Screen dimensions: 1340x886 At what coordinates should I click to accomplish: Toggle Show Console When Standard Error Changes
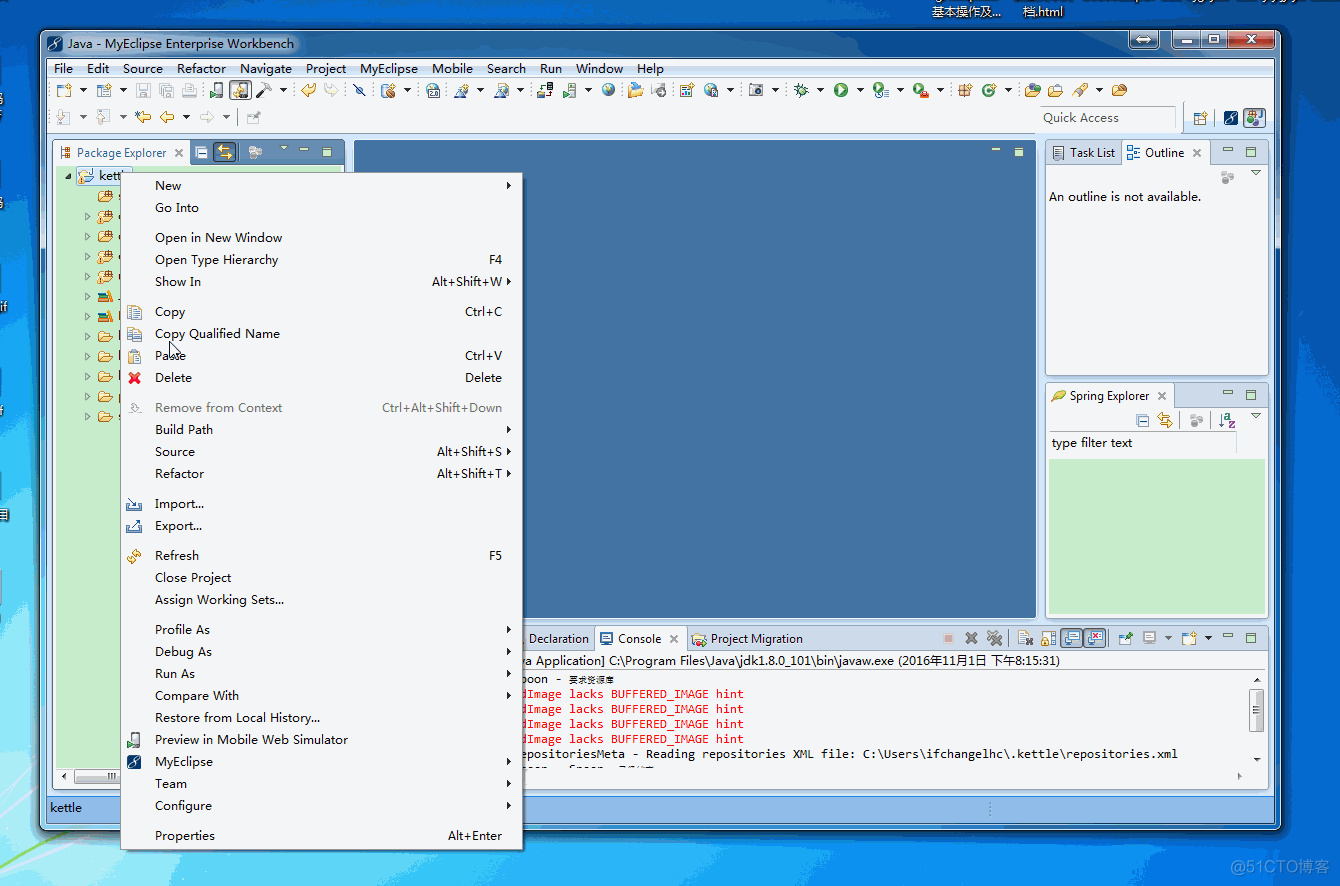(1095, 638)
